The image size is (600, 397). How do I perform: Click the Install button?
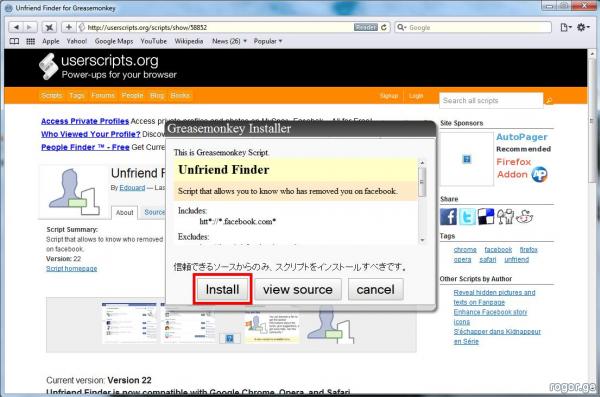click(x=222, y=289)
